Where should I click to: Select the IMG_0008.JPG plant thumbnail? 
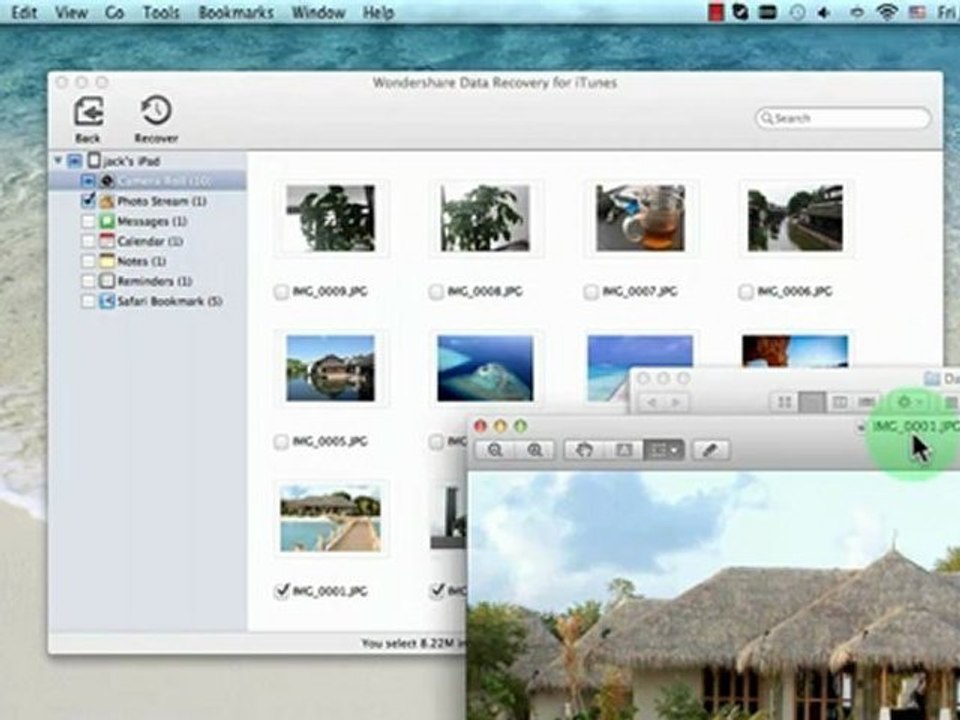[486, 218]
